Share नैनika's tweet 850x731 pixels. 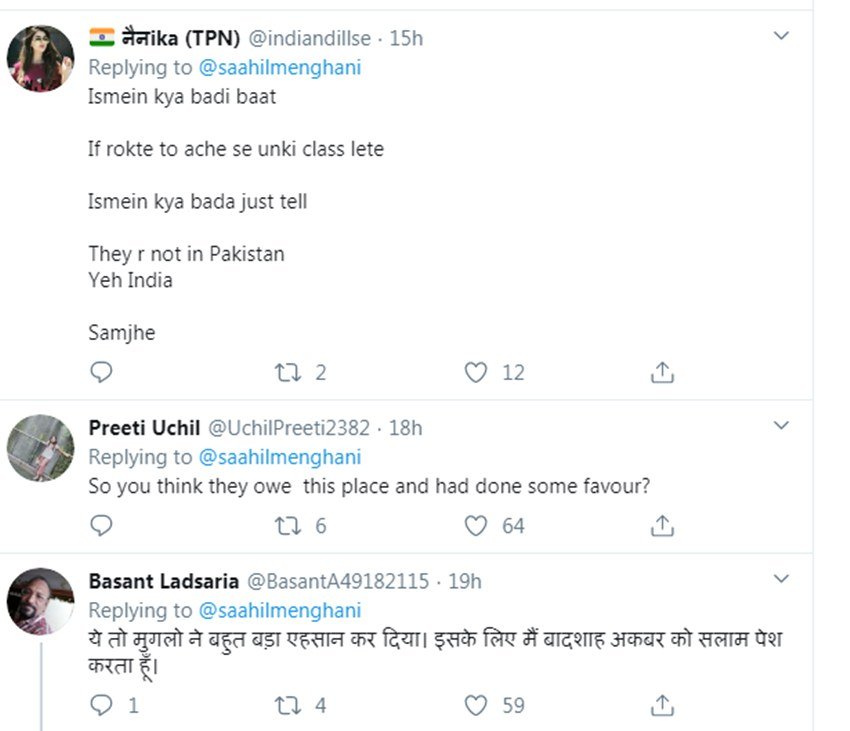[660, 372]
